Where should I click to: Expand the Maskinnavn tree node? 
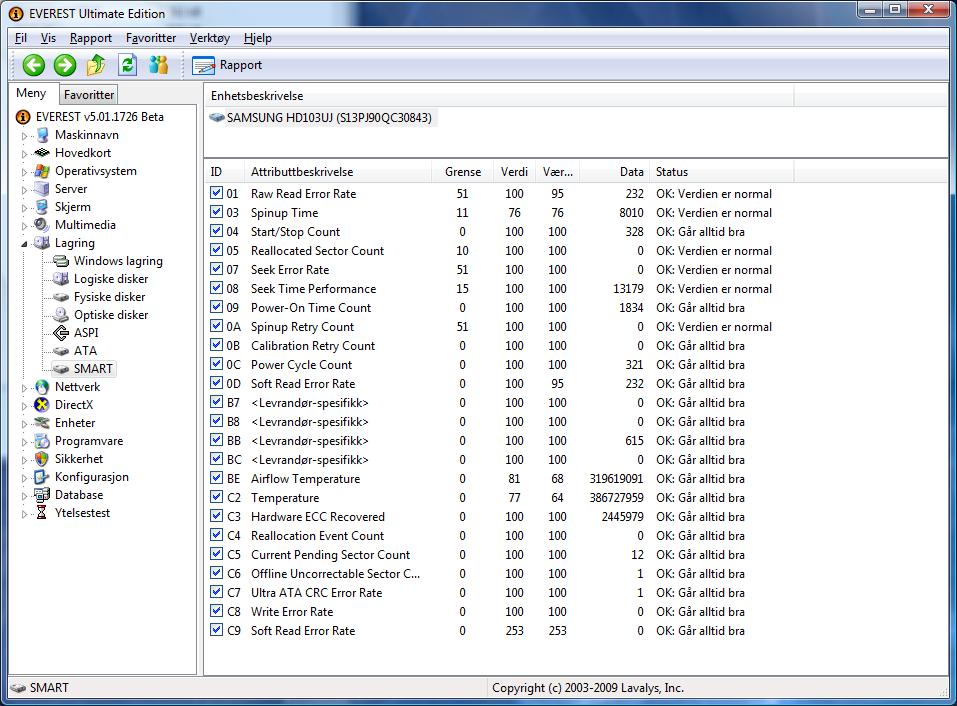point(24,136)
